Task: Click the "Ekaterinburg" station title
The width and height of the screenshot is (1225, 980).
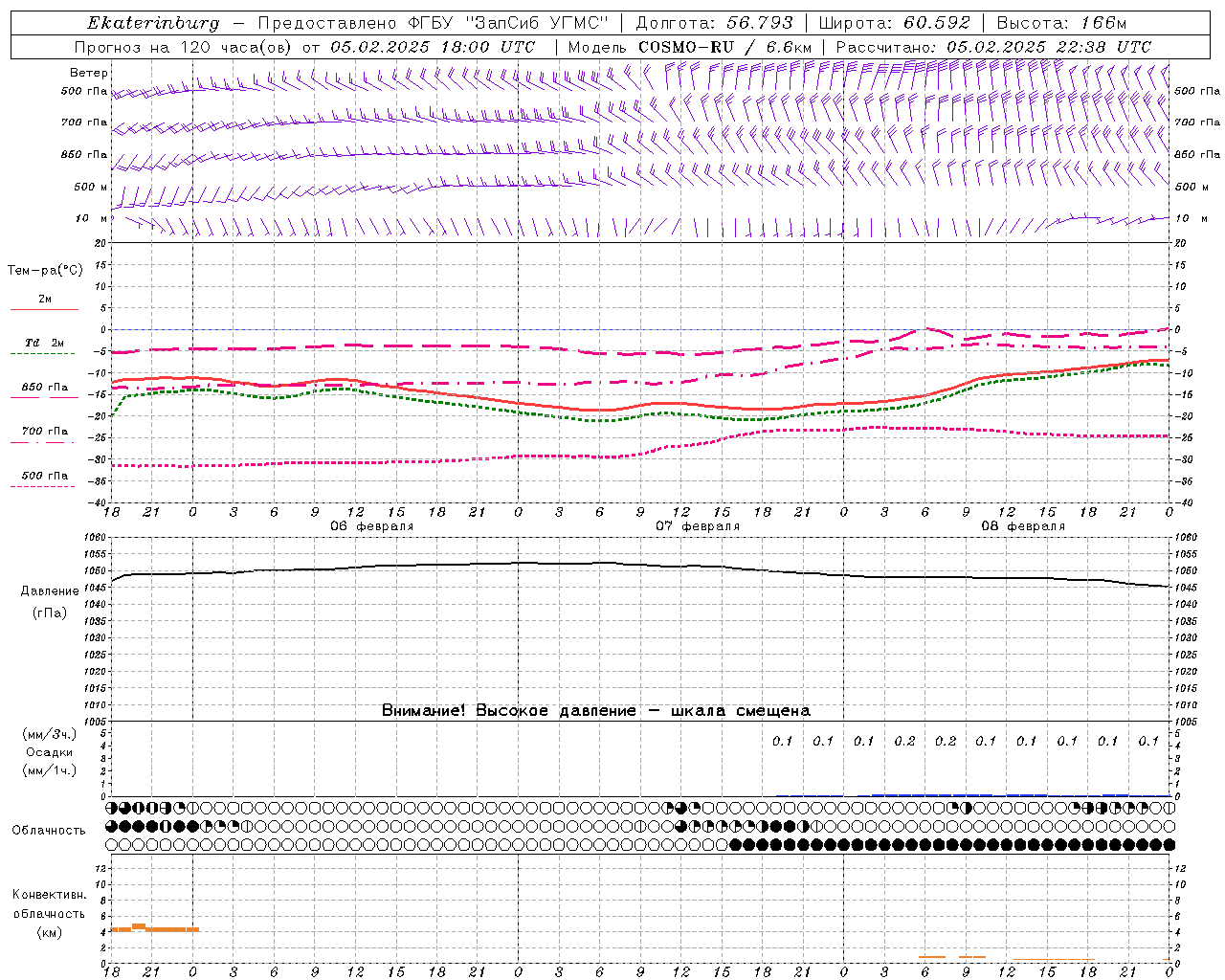Action: tap(153, 23)
